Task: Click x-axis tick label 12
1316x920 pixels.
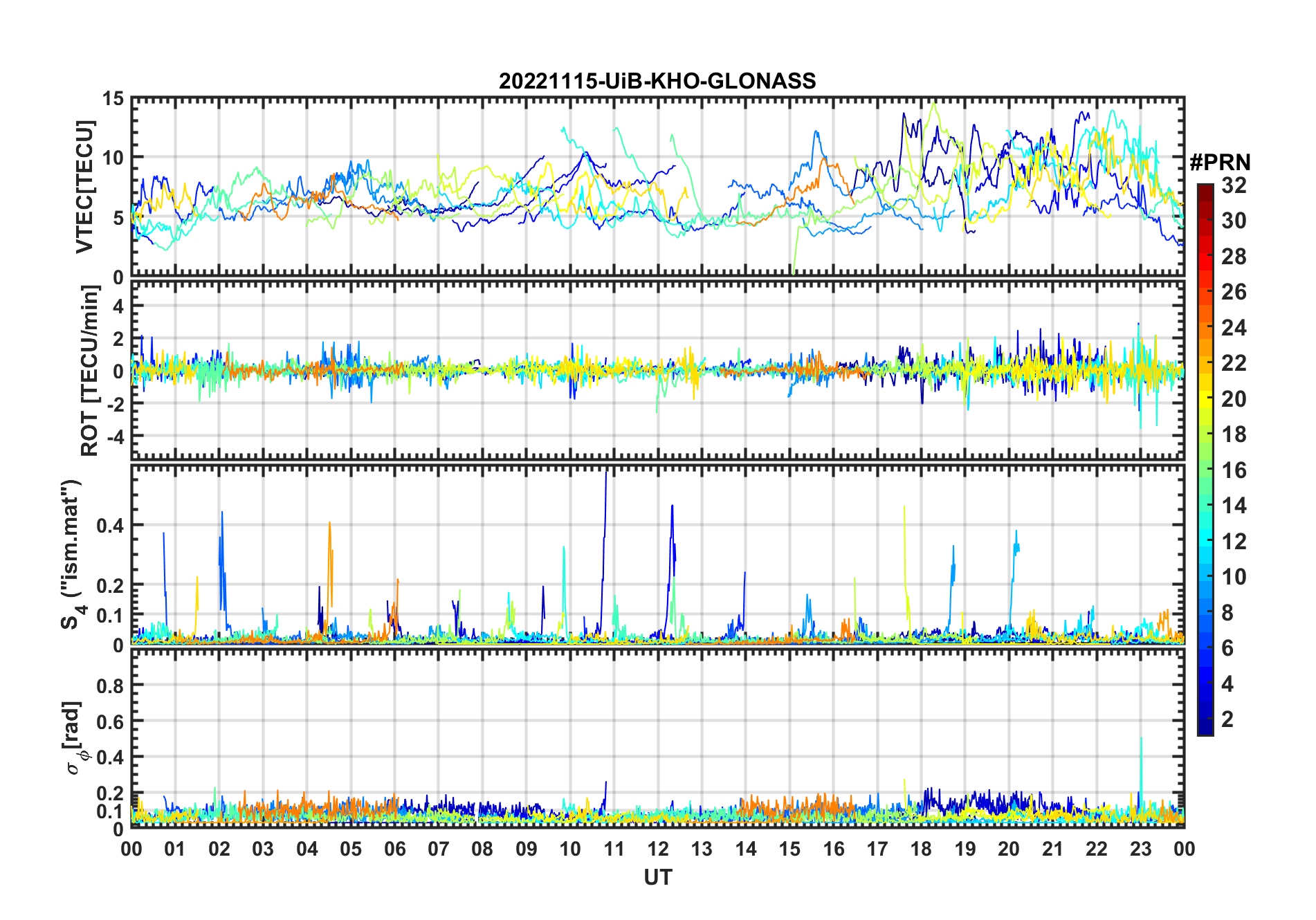Action: tap(657, 849)
